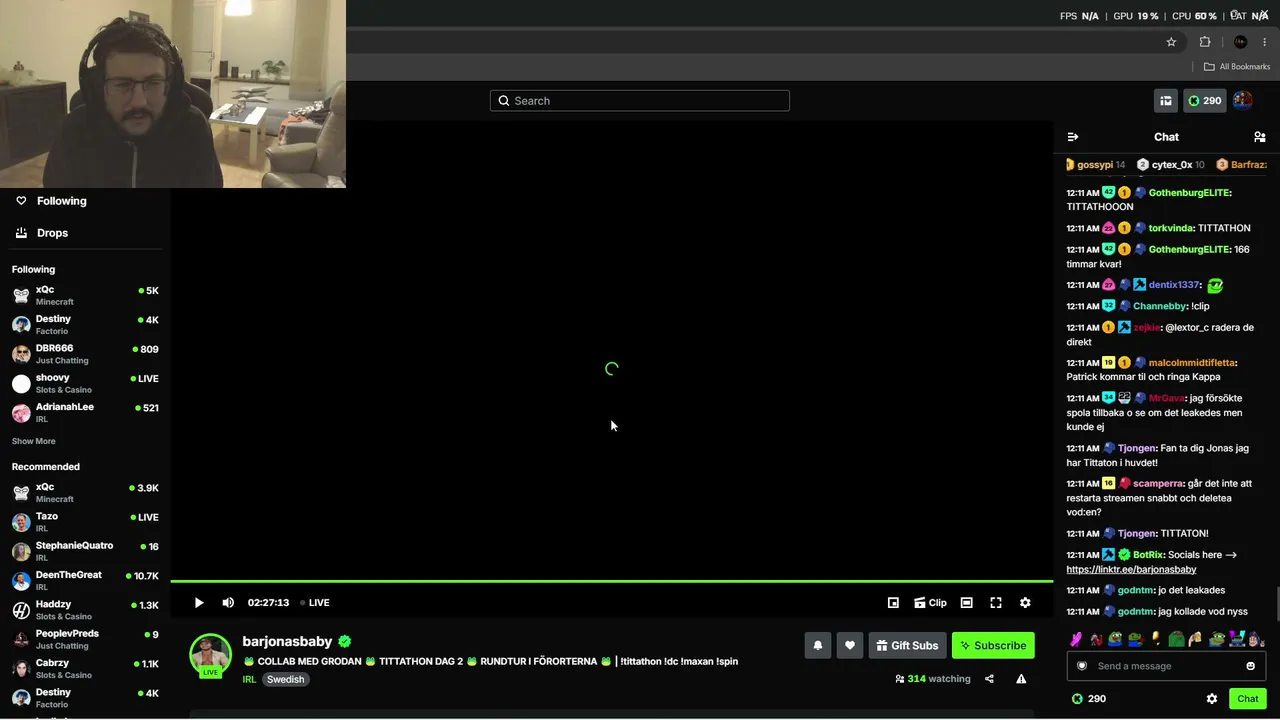This screenshot has width=1280, height=720.
Task: Open Gift Subs for the channel
Action: click(x=907, y=646)
